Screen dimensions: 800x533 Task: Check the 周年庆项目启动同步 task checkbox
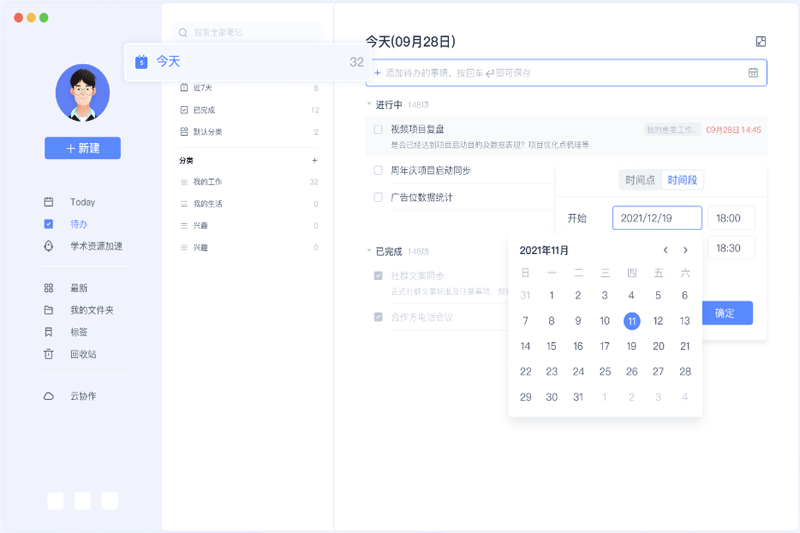[378, 170]
